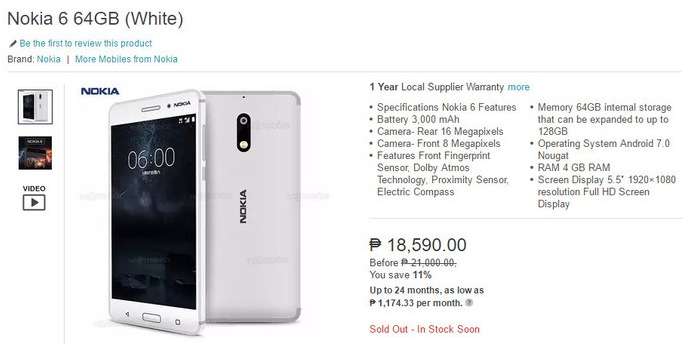The image size is (689, 364).
Task: Click the installment info question-mark icon
Action: point(469,303)
